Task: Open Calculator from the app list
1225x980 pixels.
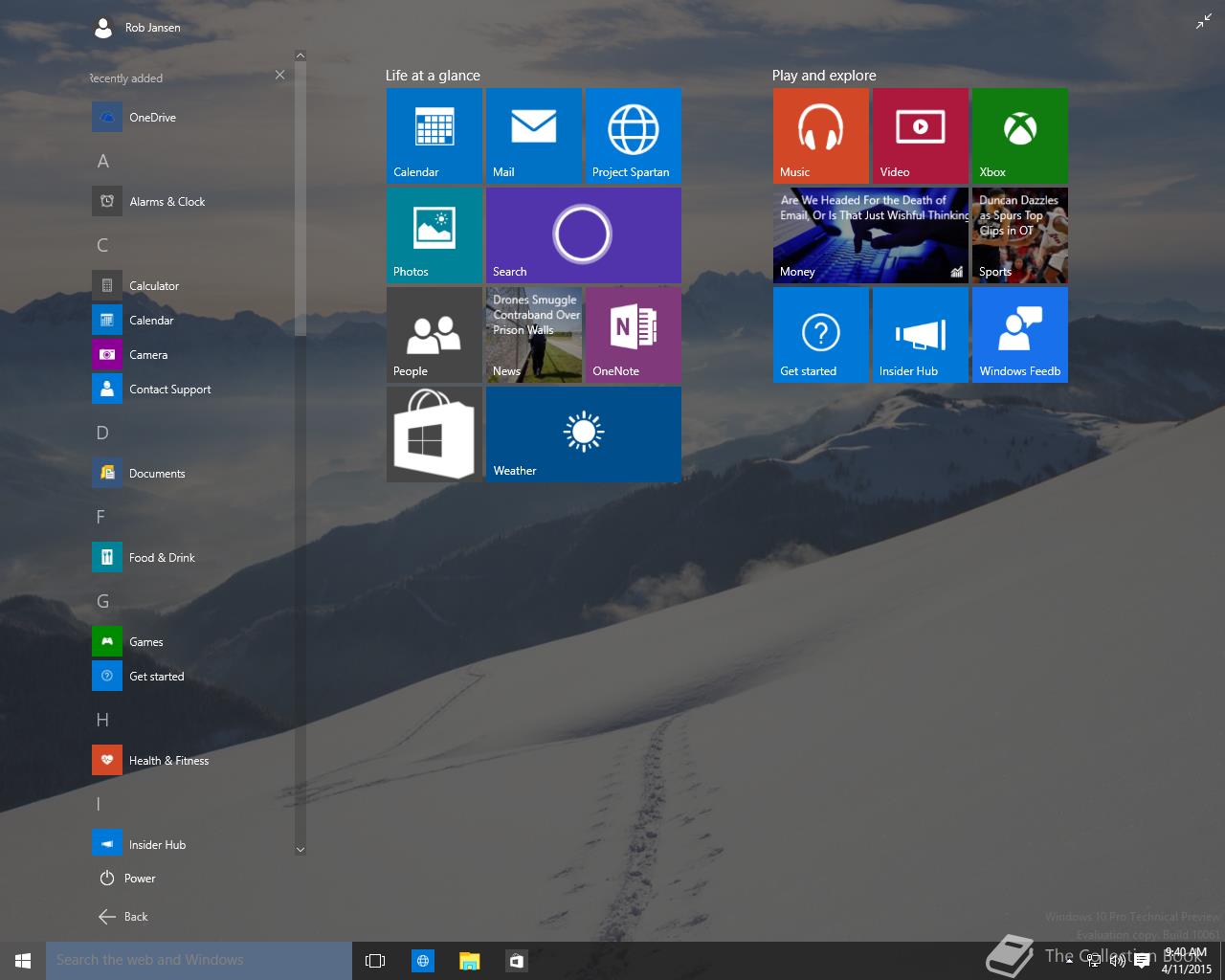Action: tap(189, 286)
